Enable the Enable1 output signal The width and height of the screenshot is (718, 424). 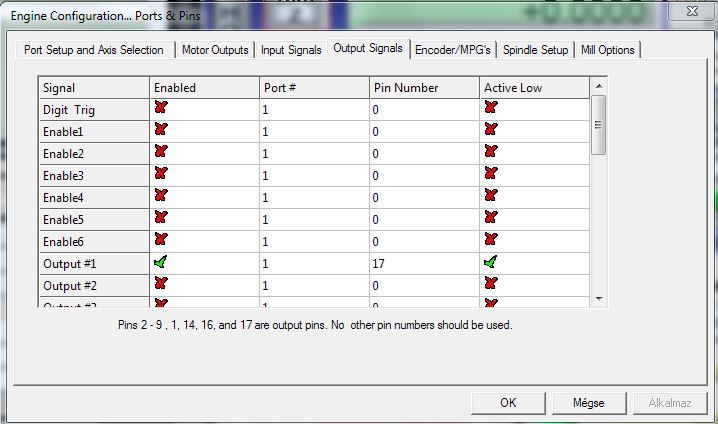pos(161,131)
